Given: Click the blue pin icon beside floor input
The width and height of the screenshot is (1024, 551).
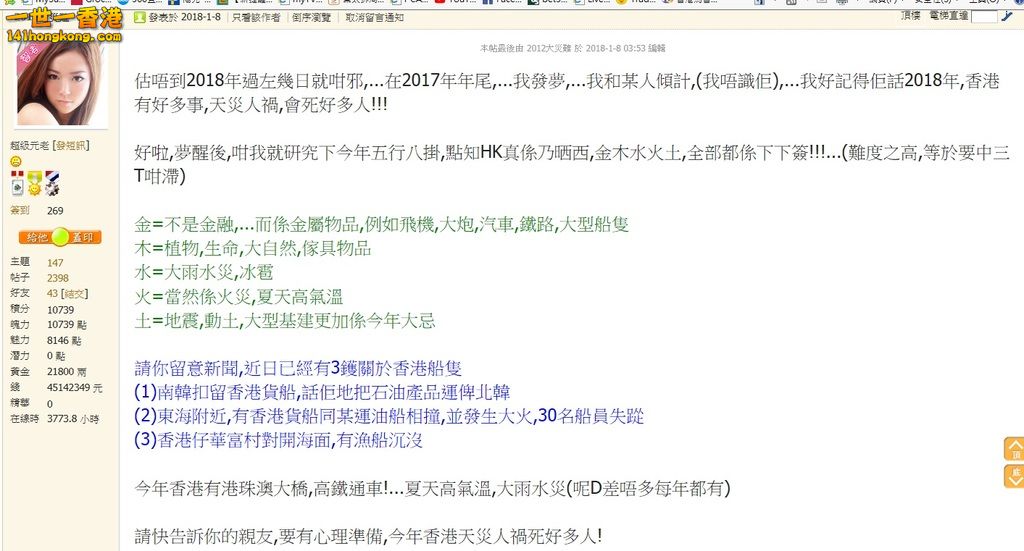Looking at the screenshot, I should [1007, 17].
